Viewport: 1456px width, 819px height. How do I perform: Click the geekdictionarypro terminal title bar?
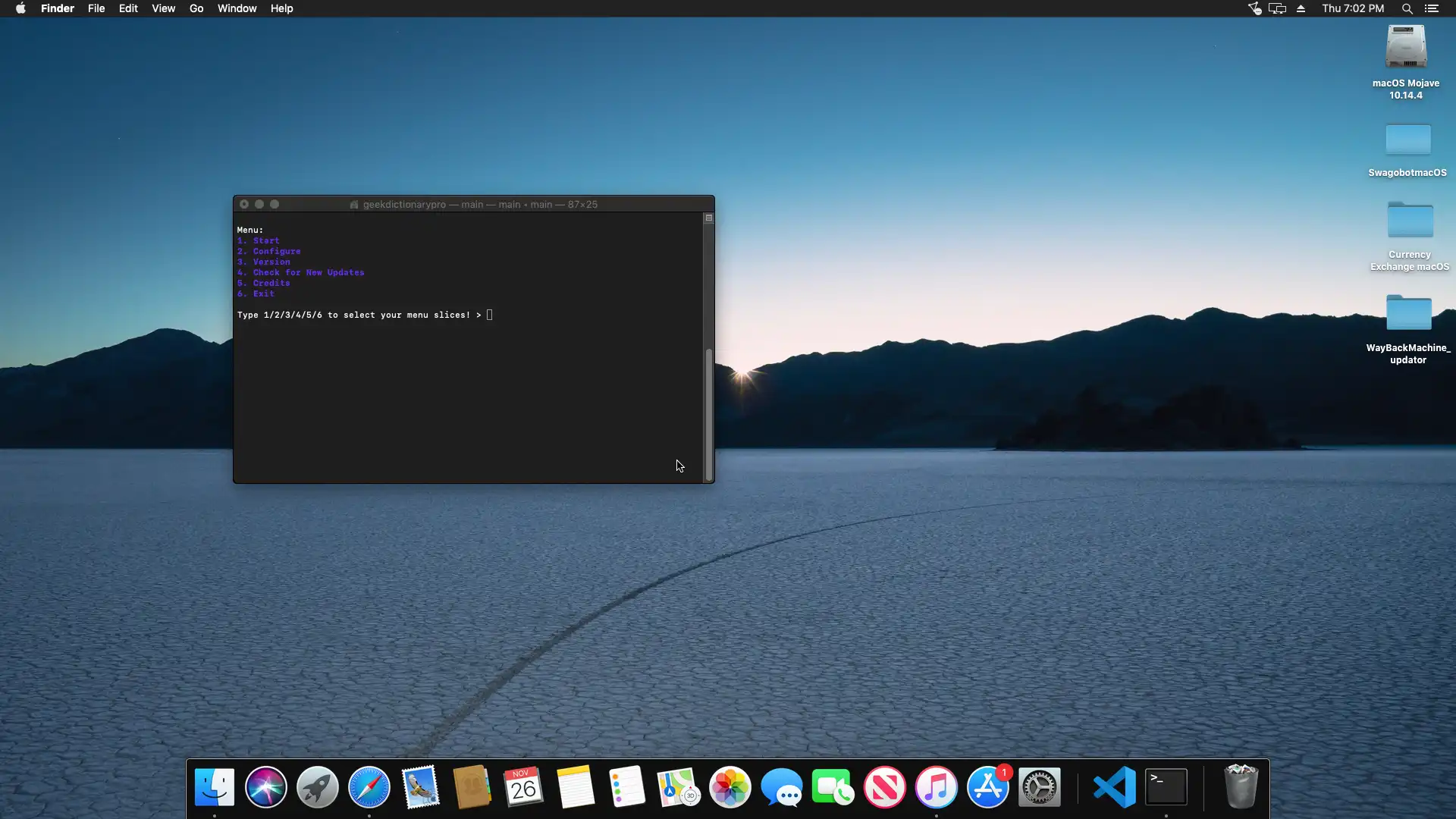473,204
